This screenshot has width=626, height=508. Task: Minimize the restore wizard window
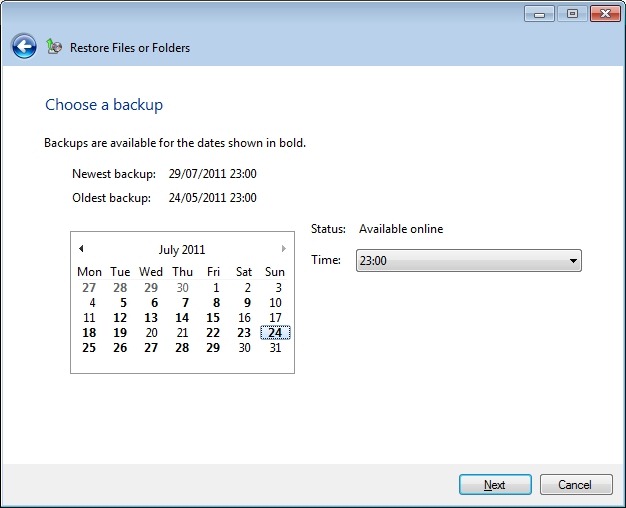(540, 14)
